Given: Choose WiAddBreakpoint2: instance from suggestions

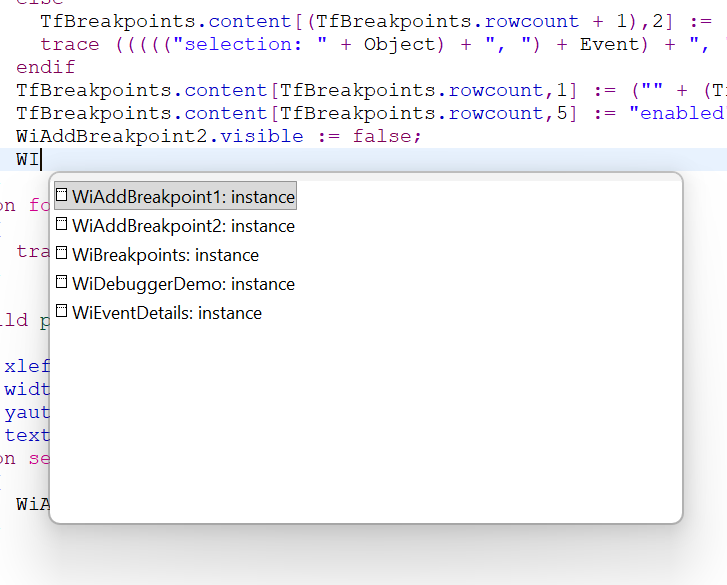Looking at the screenshot, I should (183, 226).
